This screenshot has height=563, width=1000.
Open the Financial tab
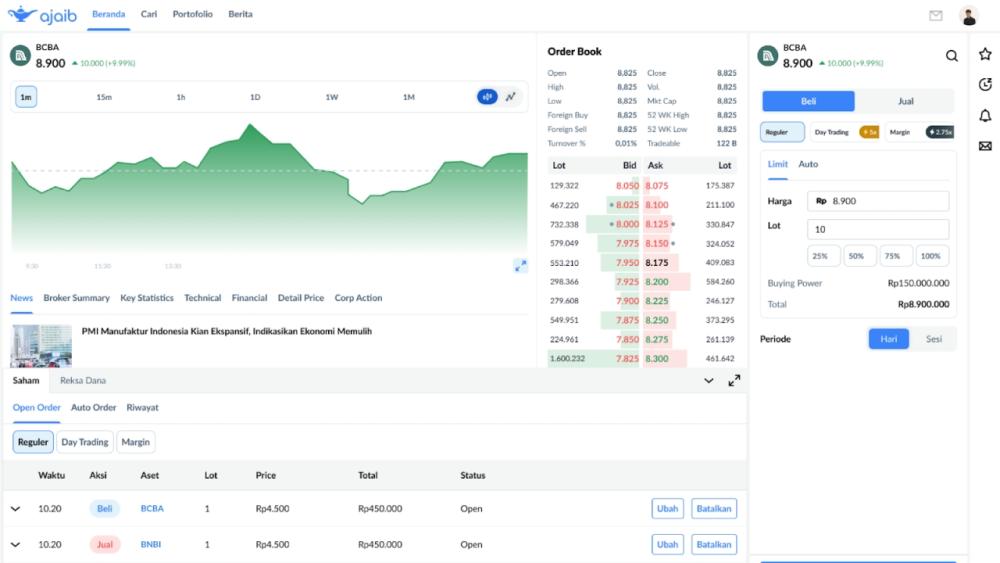pos(249,298)
